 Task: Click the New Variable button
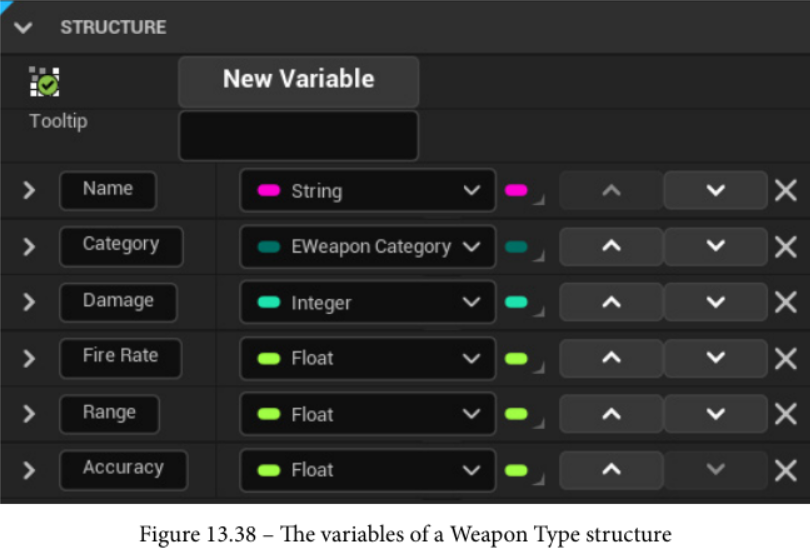coord(298,81)
